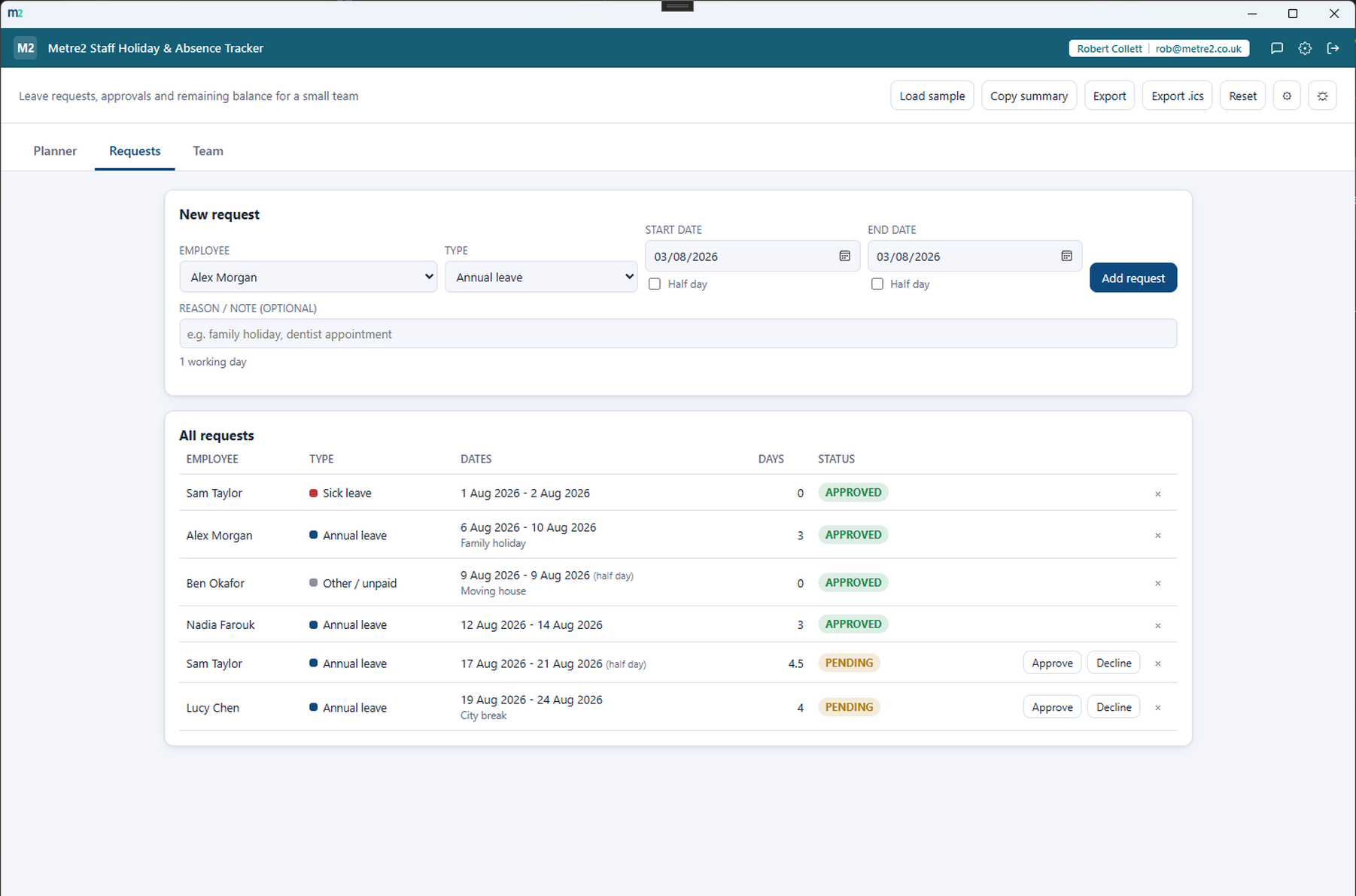Switch to the Planner tab
The height and width of the screenshot is (896, 1356).
(x=55, y=150)
